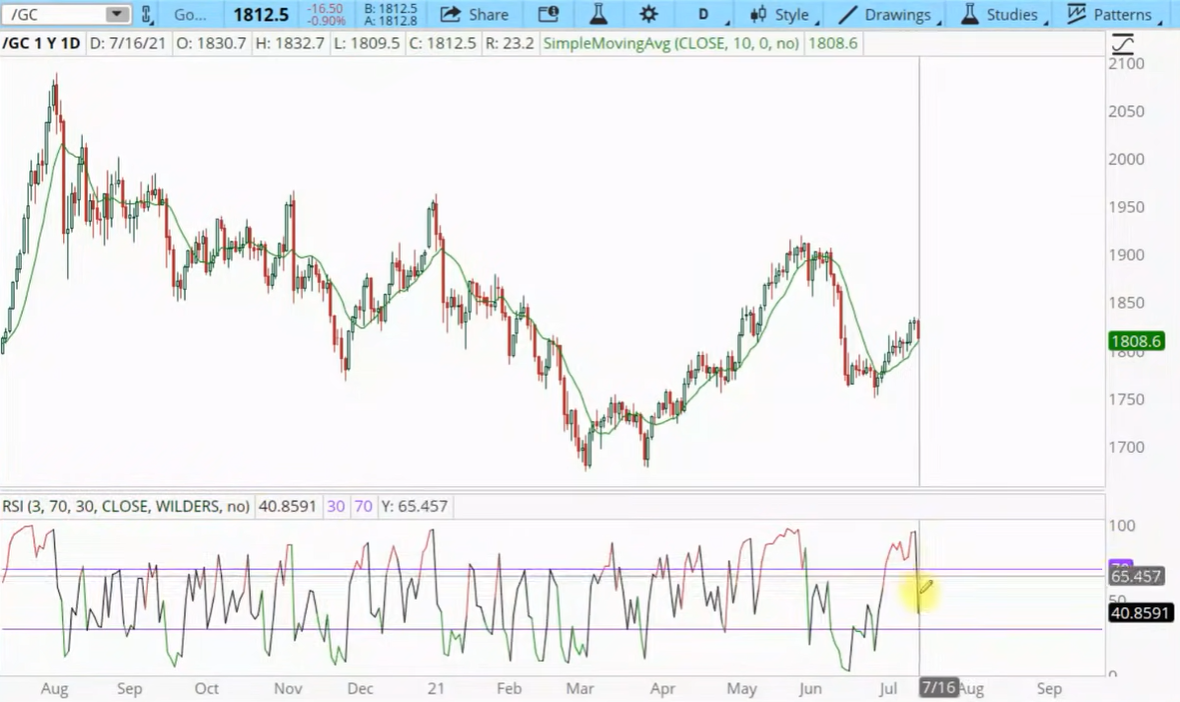Click the symbol link/chain icon
1180x702 pixels.
coord(147,14)
